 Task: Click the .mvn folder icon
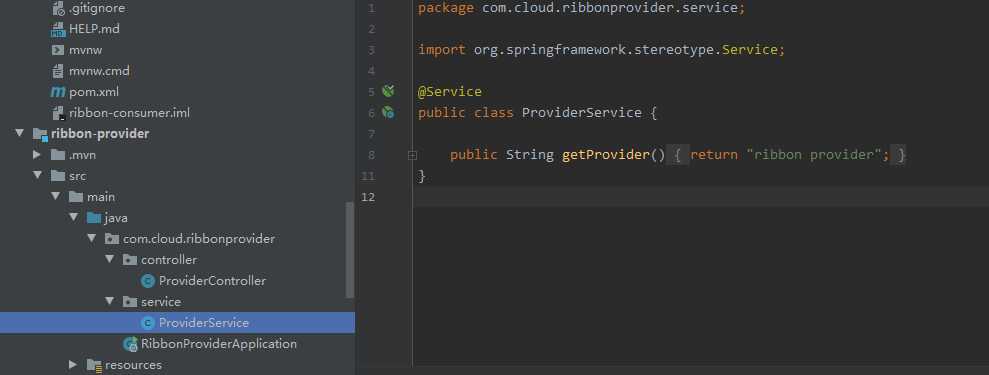[58, 154]
